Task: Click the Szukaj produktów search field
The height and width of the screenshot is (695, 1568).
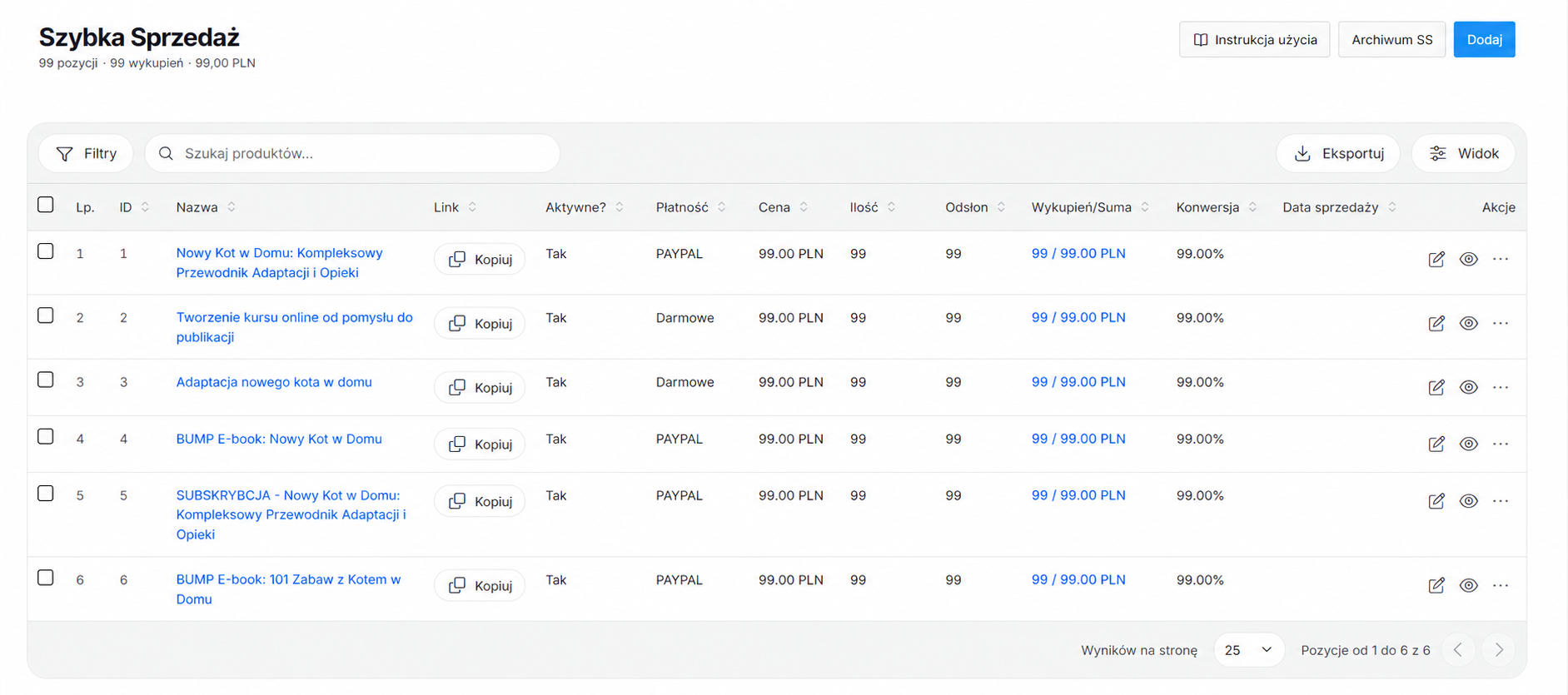Action: [x=352, y=154]
